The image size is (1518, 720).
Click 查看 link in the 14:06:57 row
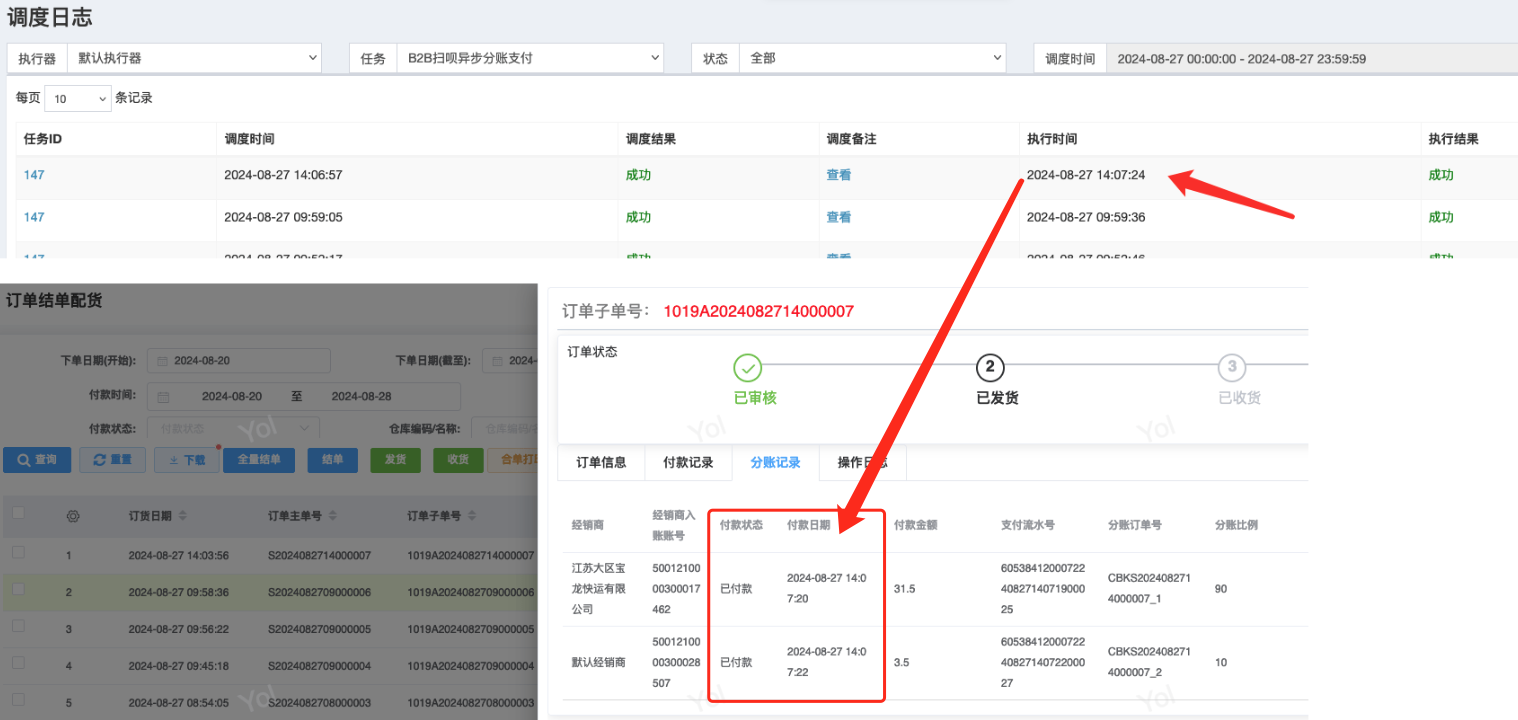click(838, 175)
